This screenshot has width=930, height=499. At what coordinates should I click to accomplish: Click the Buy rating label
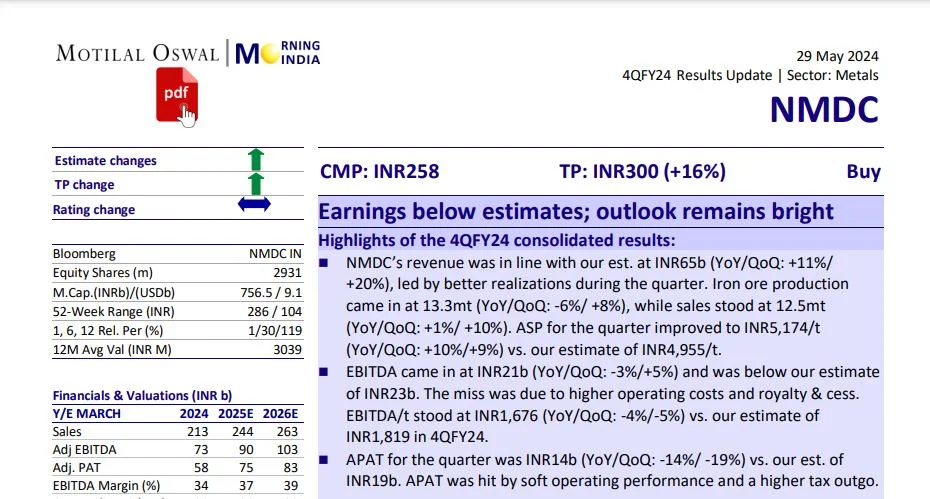pyautogui.click(x=864, y=171)
